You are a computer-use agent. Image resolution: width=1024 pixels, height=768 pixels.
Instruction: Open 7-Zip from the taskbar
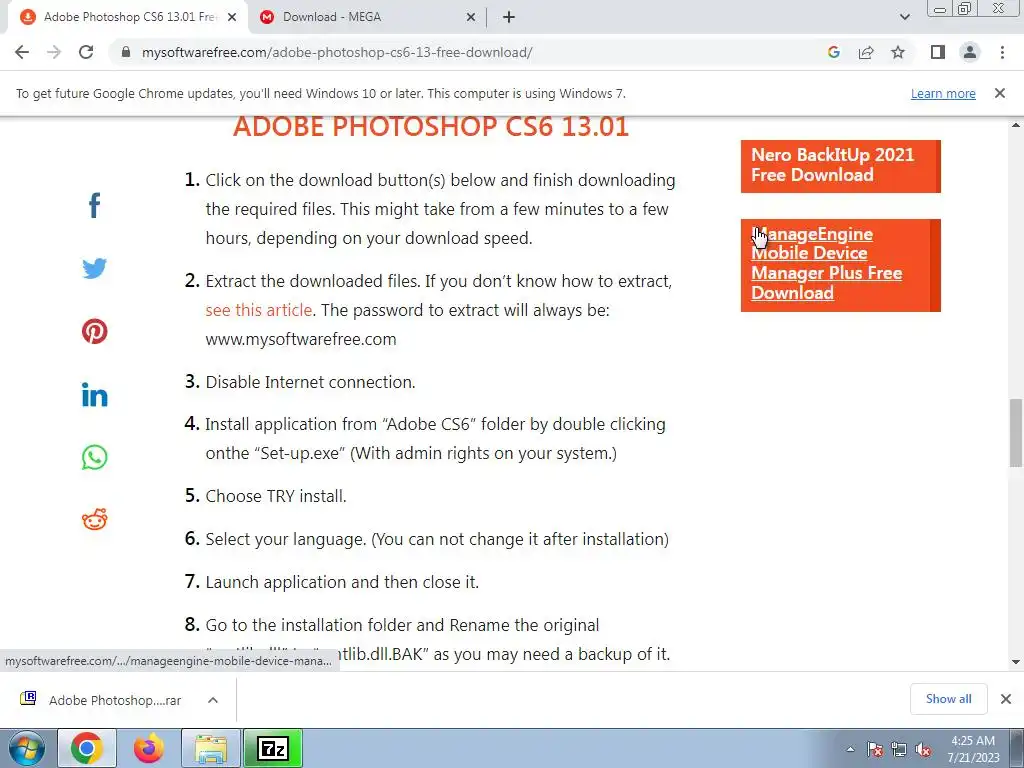click(x=273, y=748)
